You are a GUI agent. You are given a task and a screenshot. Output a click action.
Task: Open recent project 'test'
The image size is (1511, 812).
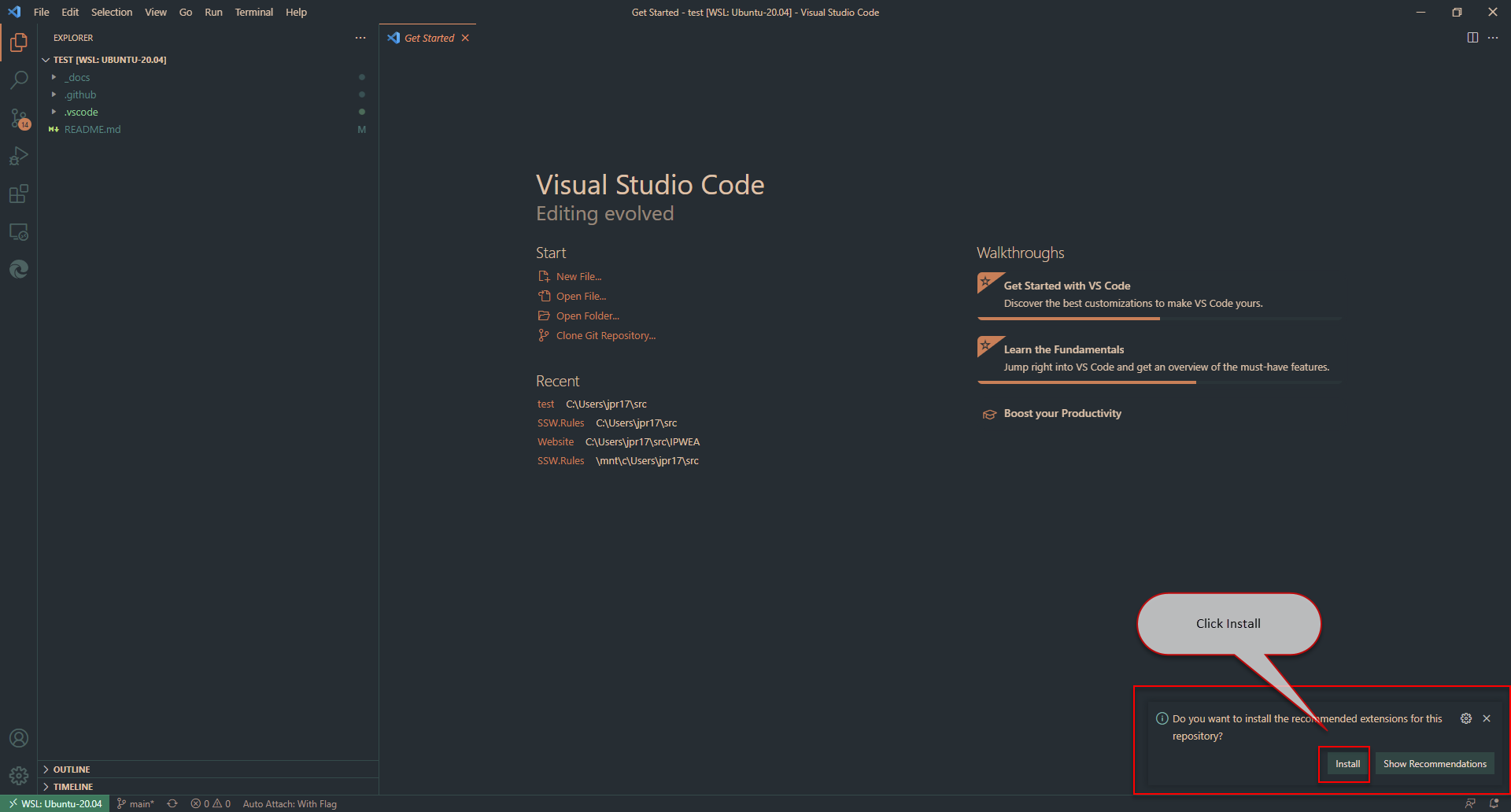point(546,404)
